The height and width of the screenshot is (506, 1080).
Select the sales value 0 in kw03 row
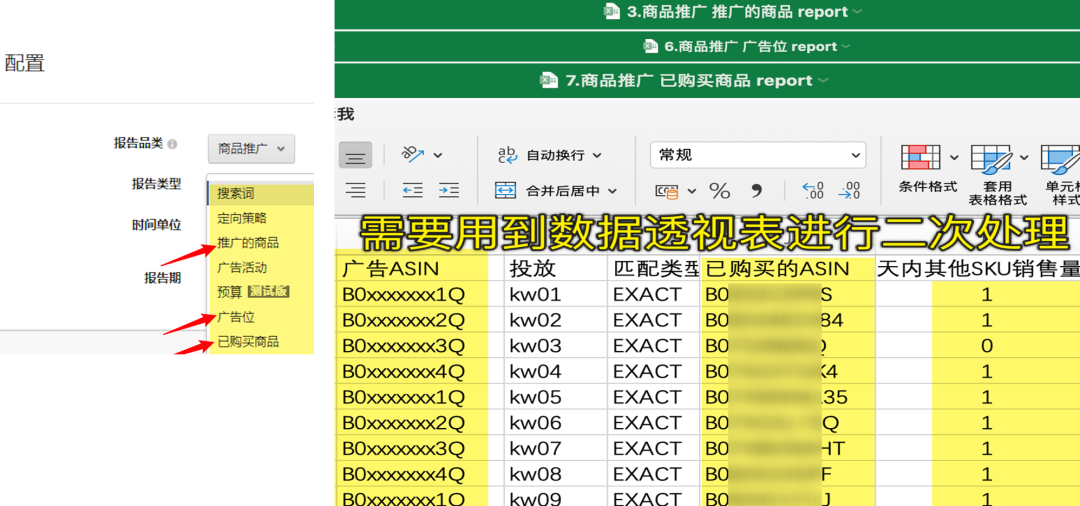pyautogui.click(x=987, y=346)
